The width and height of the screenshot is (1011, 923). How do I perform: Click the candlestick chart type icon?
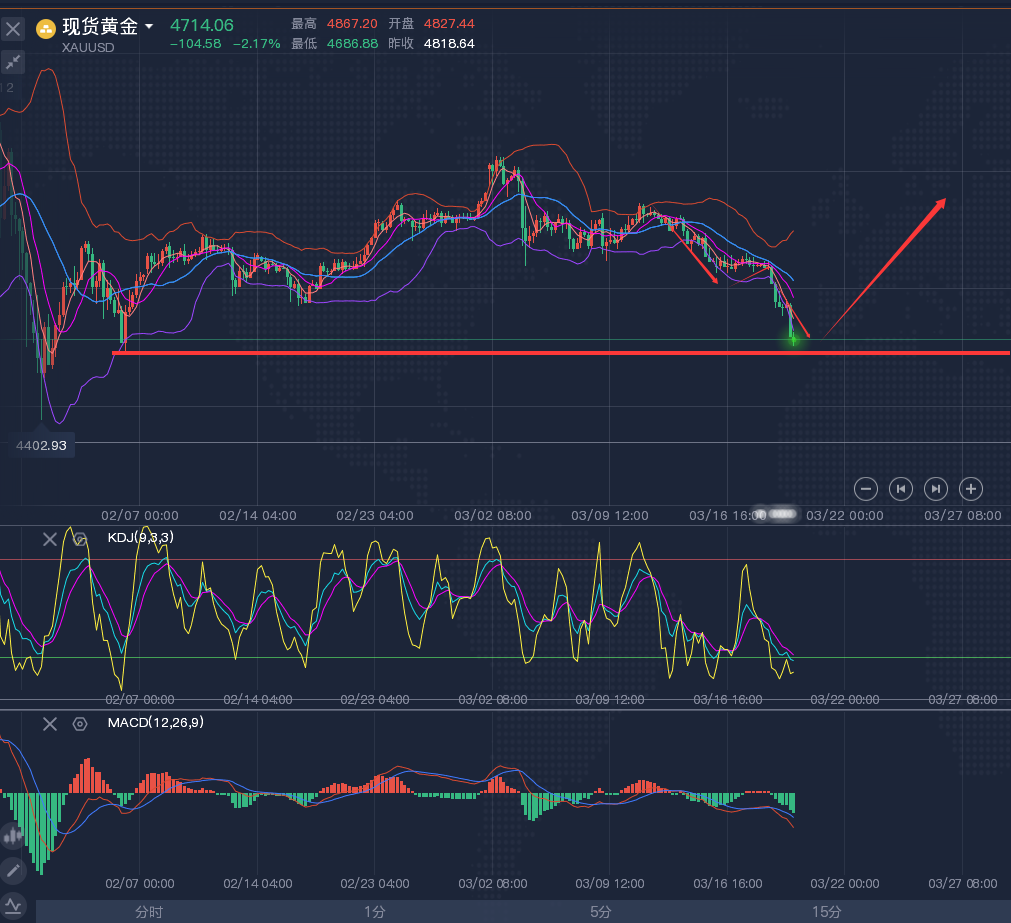[x=13, y=835]
